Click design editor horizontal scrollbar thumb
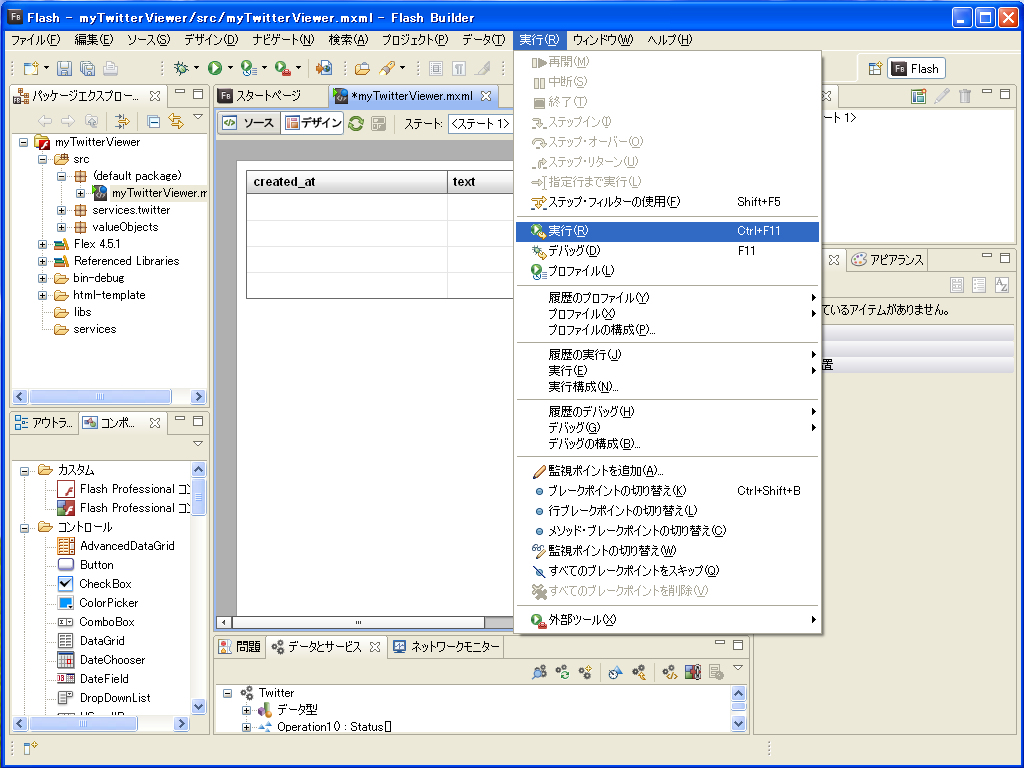This screenshot has width=1024, height=768. coord(358,622)
